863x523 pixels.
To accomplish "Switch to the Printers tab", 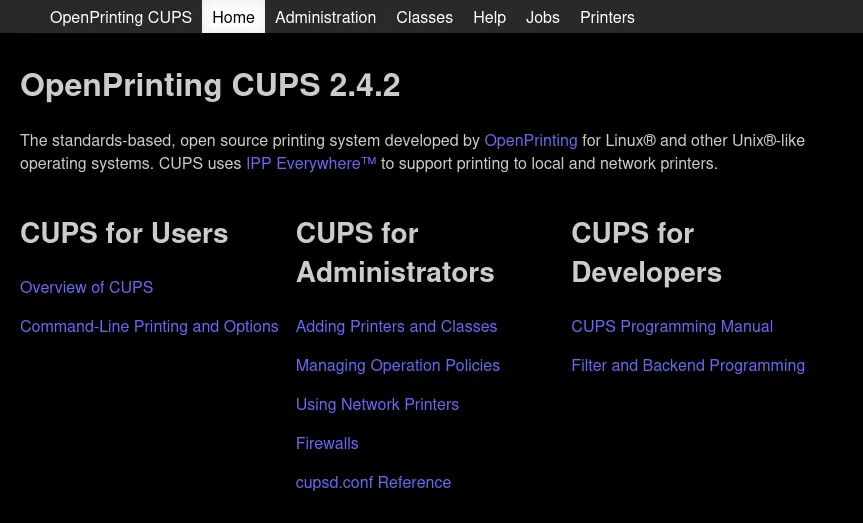I will coord(607,17).
